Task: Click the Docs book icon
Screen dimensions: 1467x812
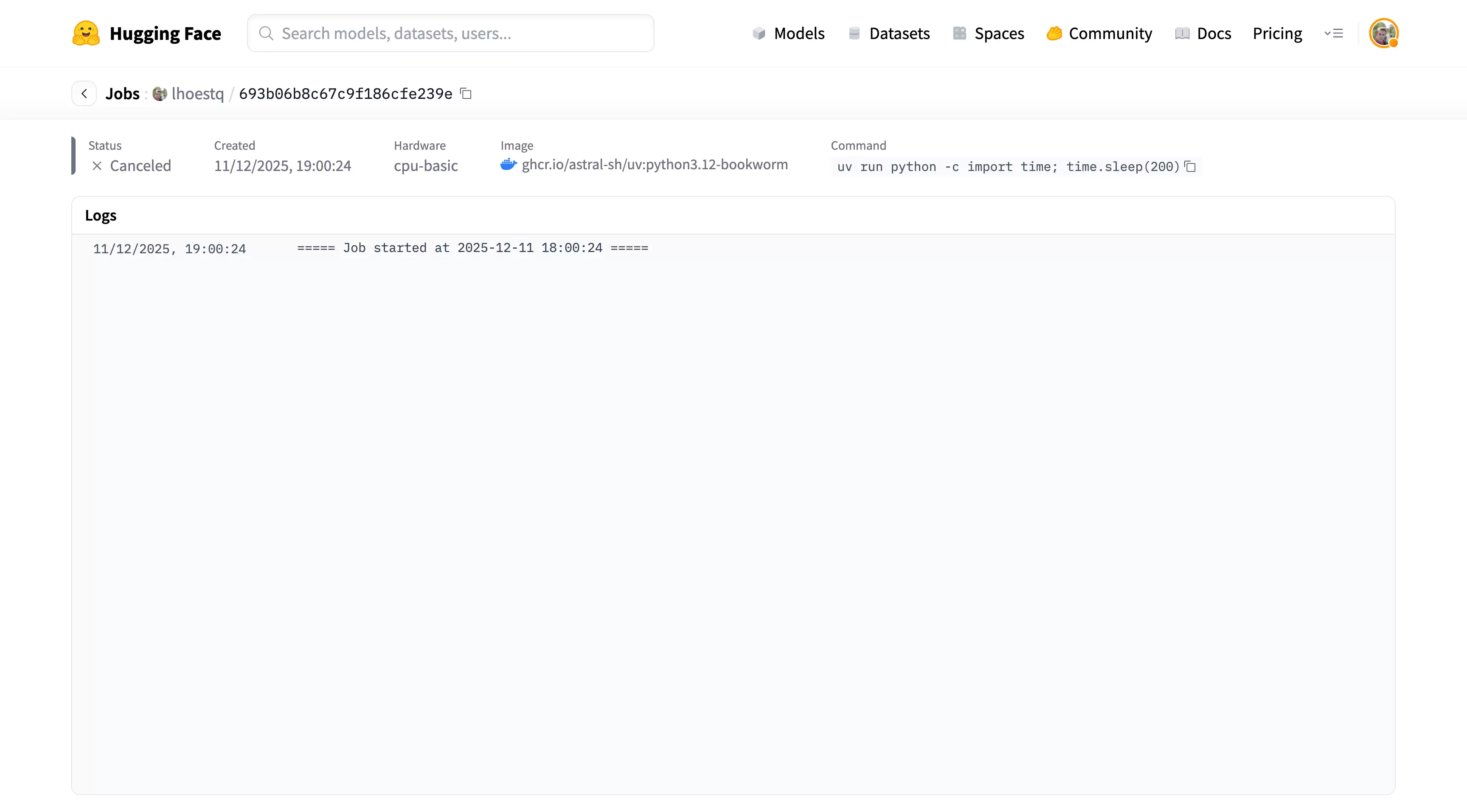Action: tap(1182, 34)
